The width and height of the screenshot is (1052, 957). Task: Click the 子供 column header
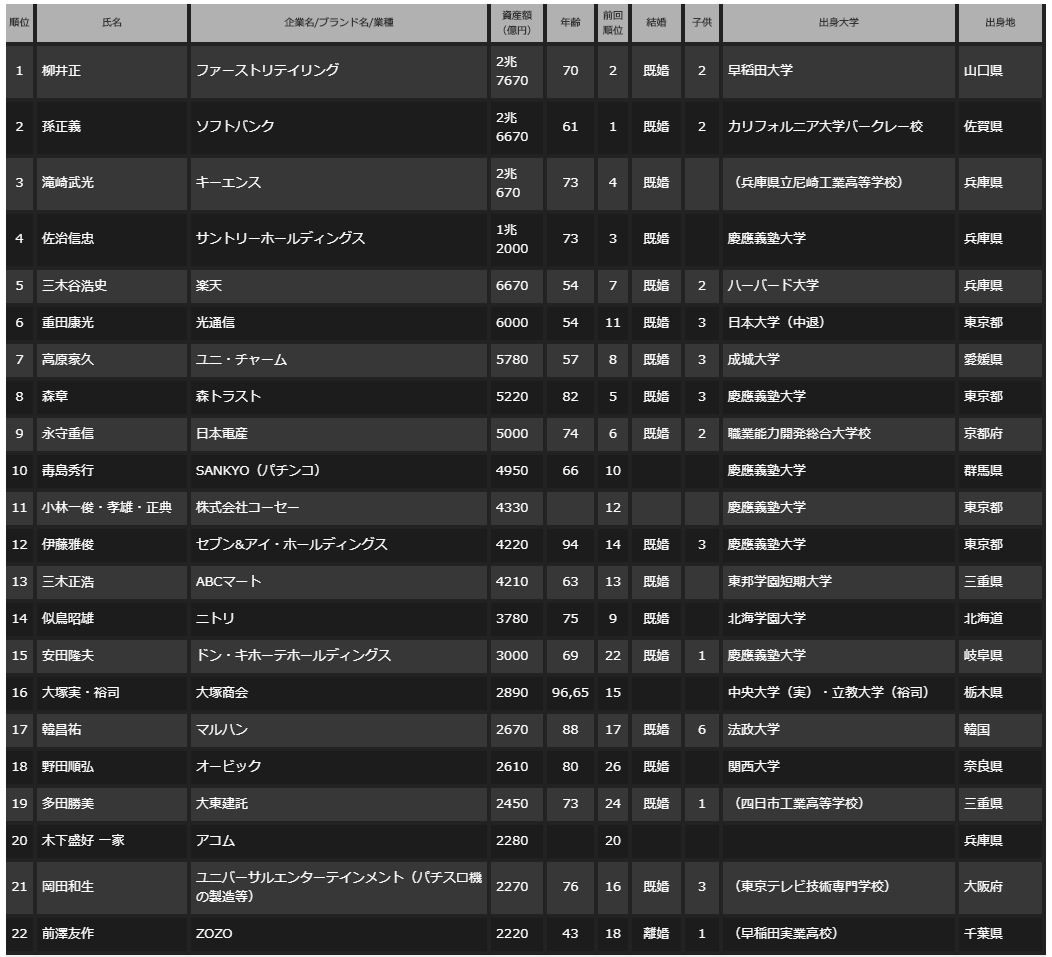[702, 23]
